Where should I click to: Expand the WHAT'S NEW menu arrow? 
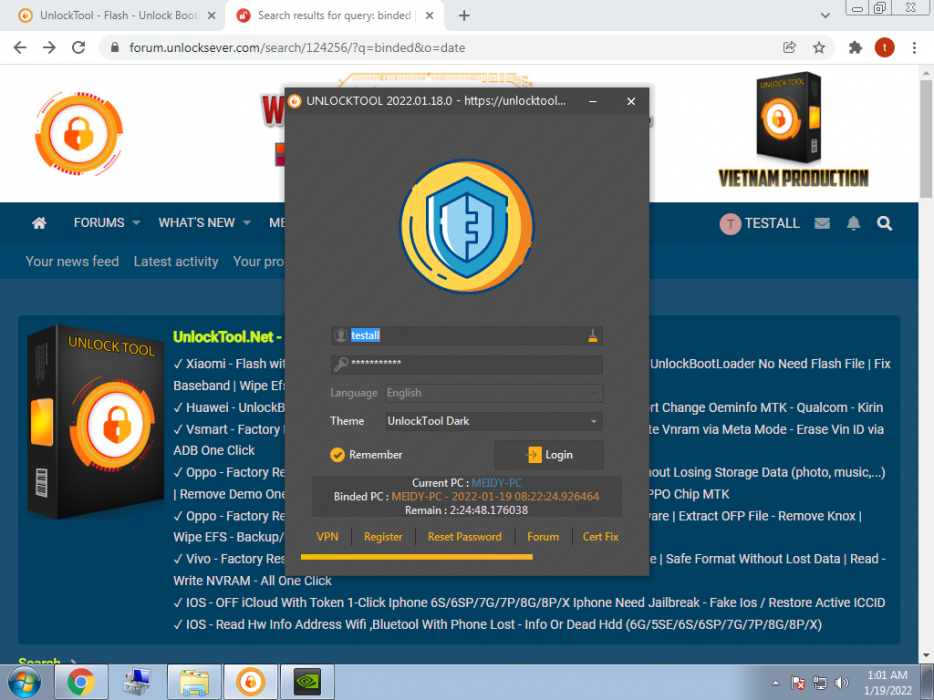(x=247, y=223)
